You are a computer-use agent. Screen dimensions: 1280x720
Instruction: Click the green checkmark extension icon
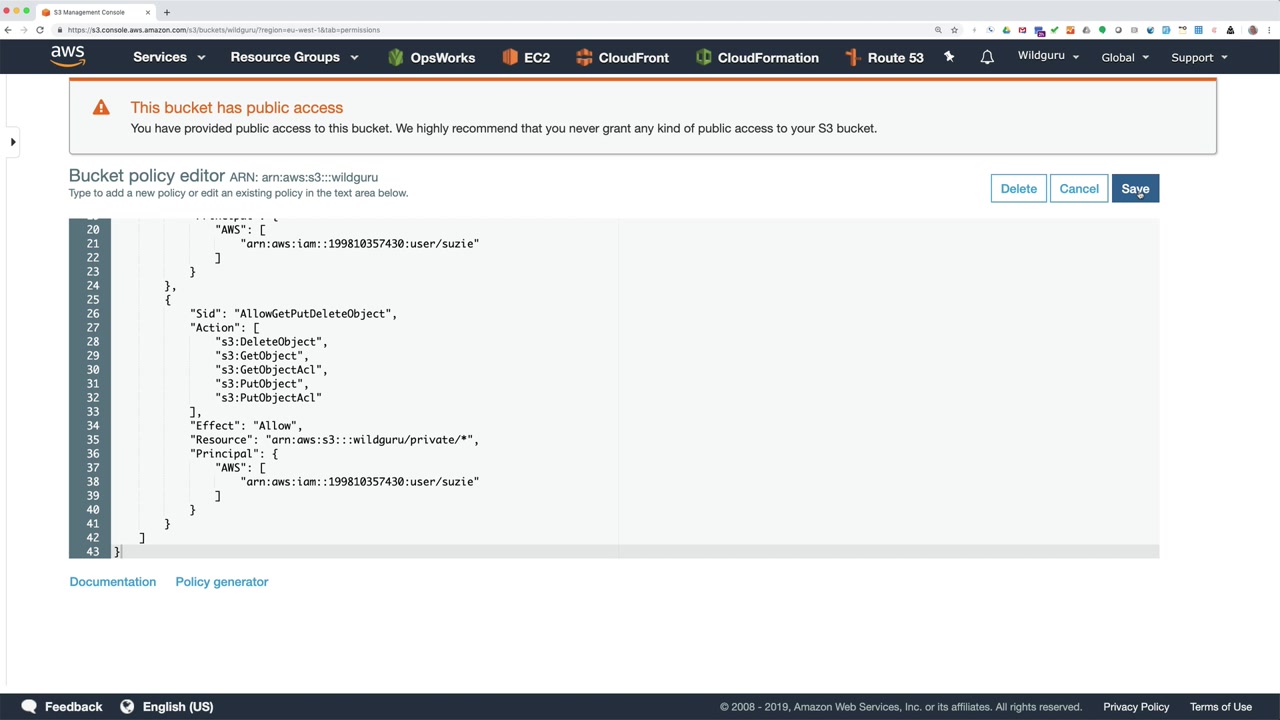(1054, 30)
